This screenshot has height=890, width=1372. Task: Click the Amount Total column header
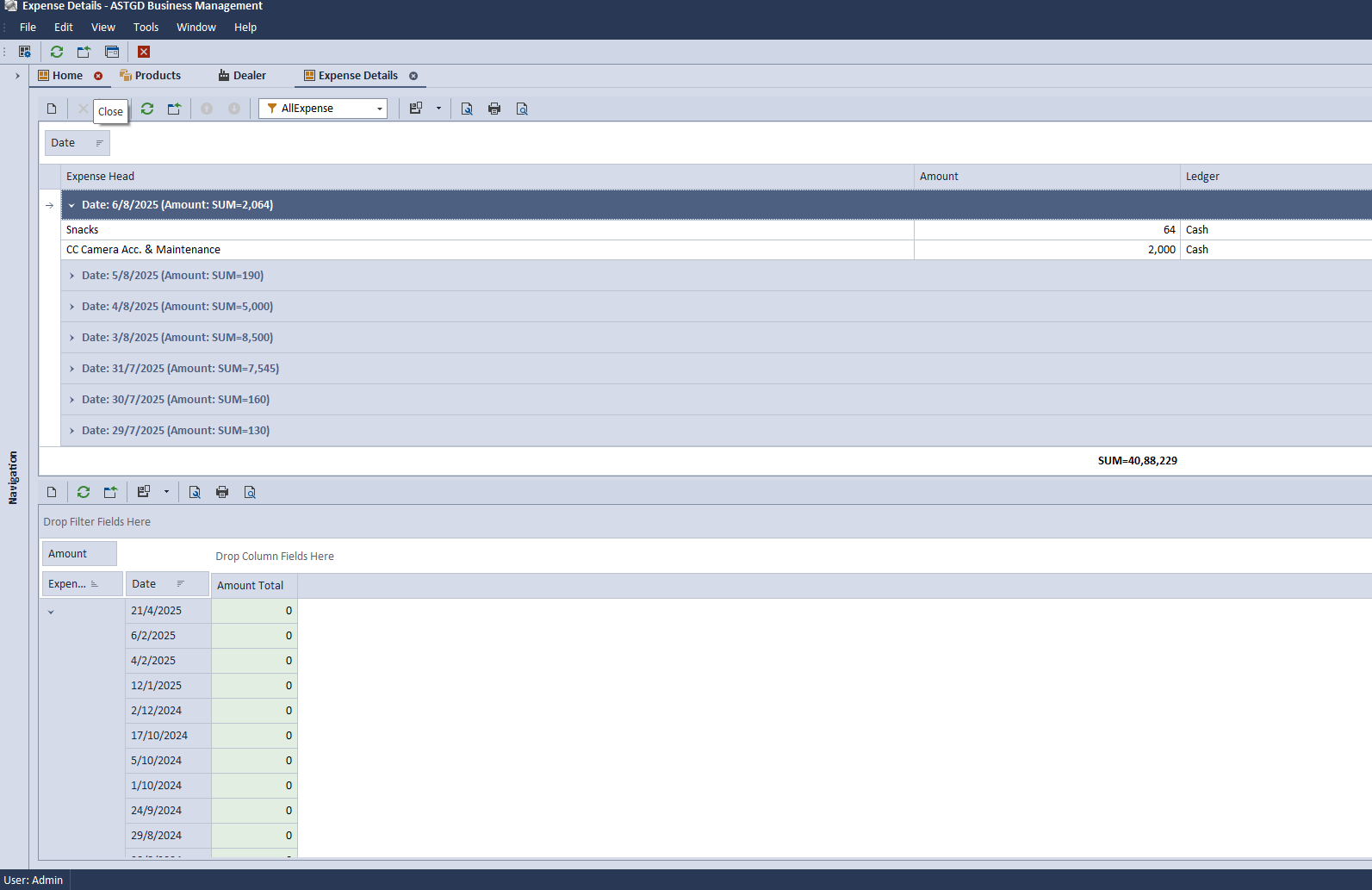point(254,586)
